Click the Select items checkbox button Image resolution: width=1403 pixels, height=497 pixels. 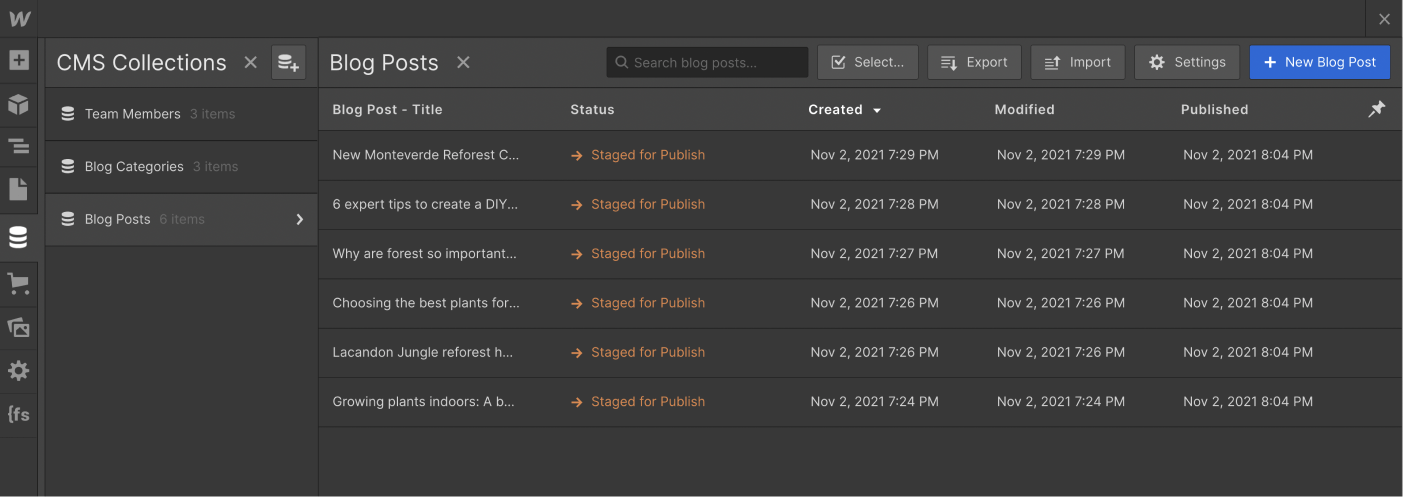867,62
